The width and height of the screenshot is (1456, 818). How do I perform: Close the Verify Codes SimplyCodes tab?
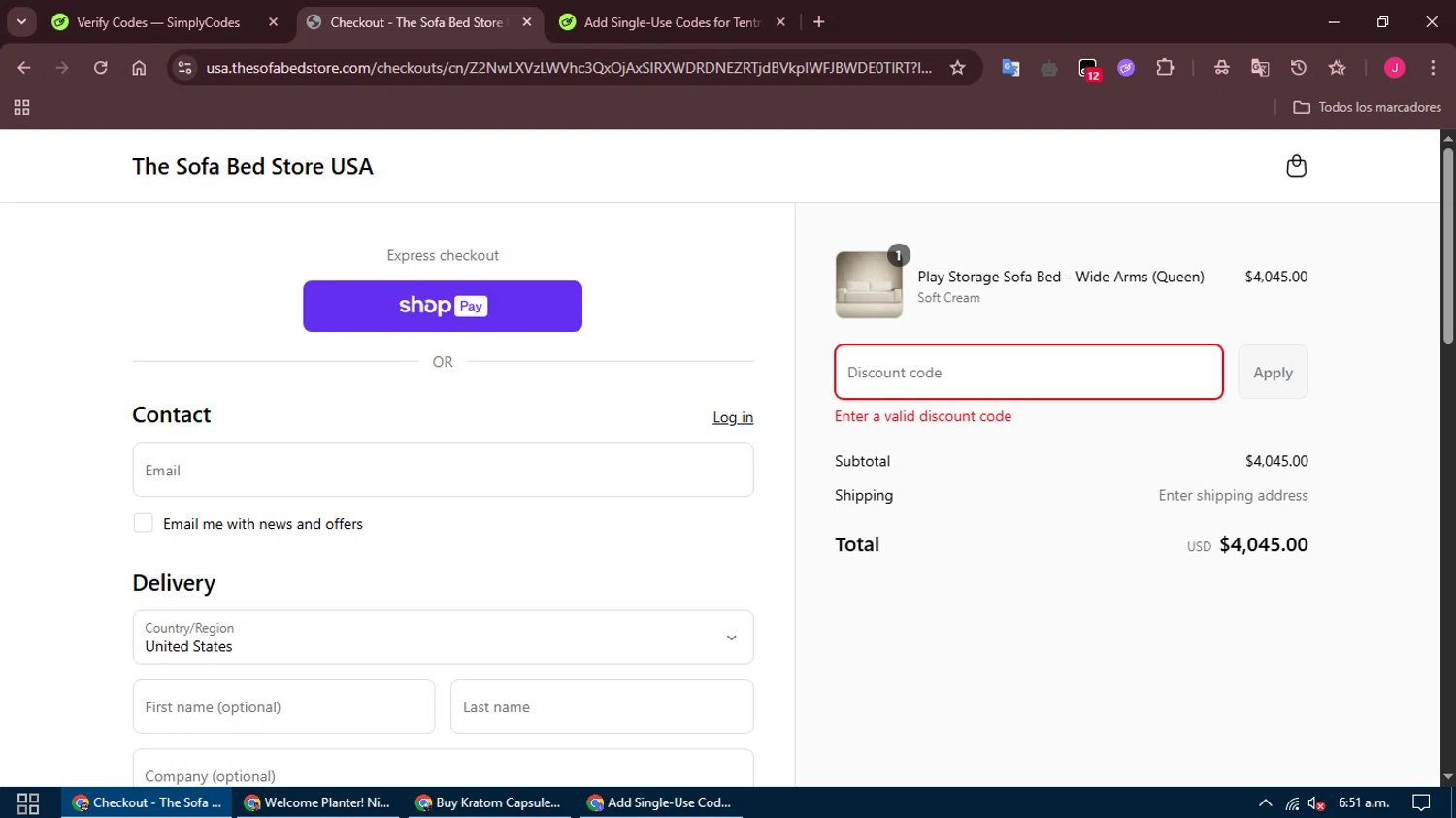tap(273, 21)
